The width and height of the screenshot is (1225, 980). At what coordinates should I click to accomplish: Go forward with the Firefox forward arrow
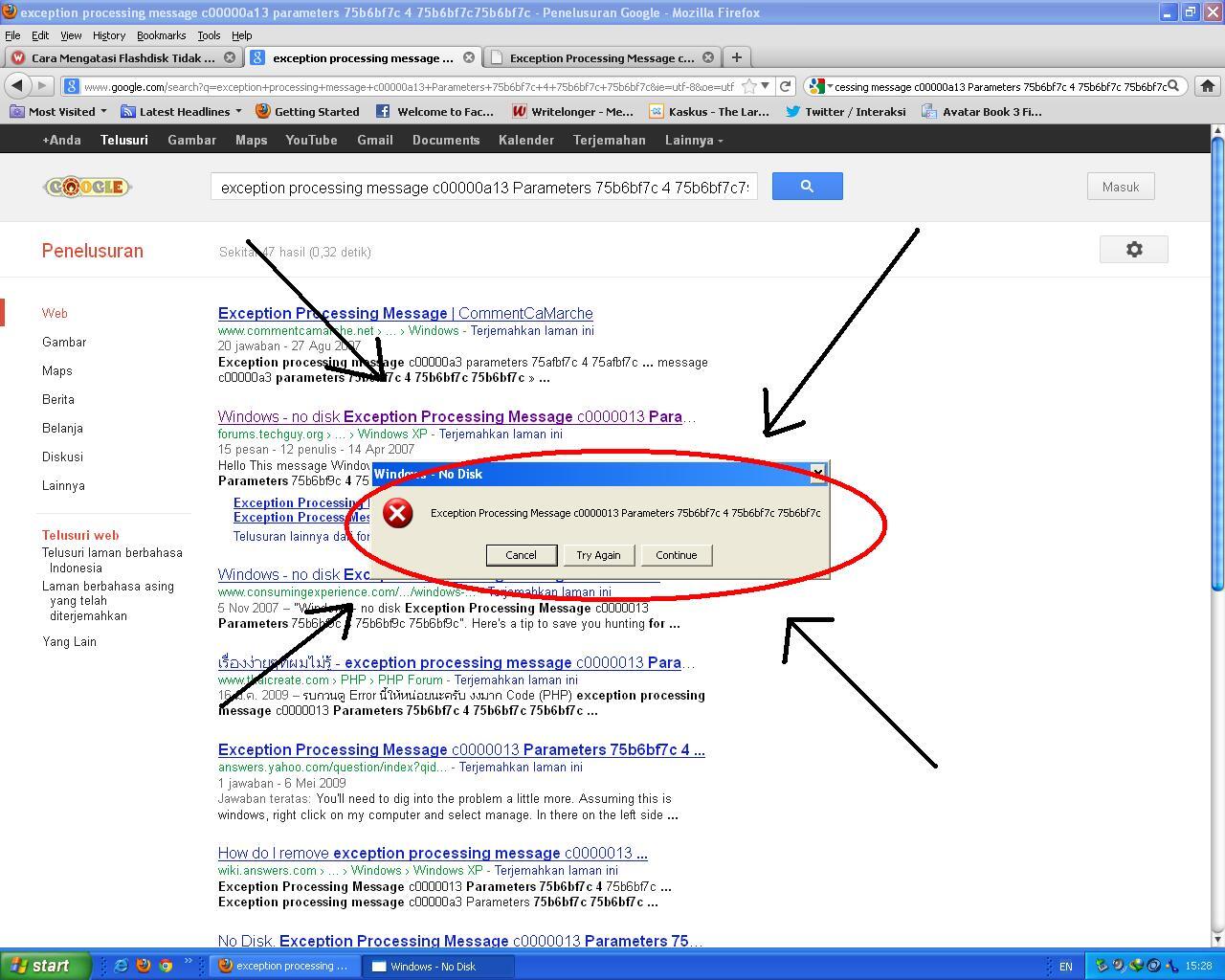[41, 86]
